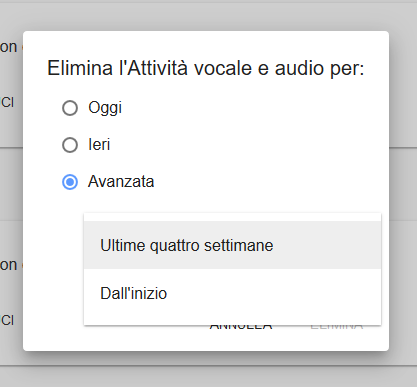Viewport: 417px width, 387px height.
Task: Click the "Oggi" label text
Action: pyautogui.click(x=105, y=108)
